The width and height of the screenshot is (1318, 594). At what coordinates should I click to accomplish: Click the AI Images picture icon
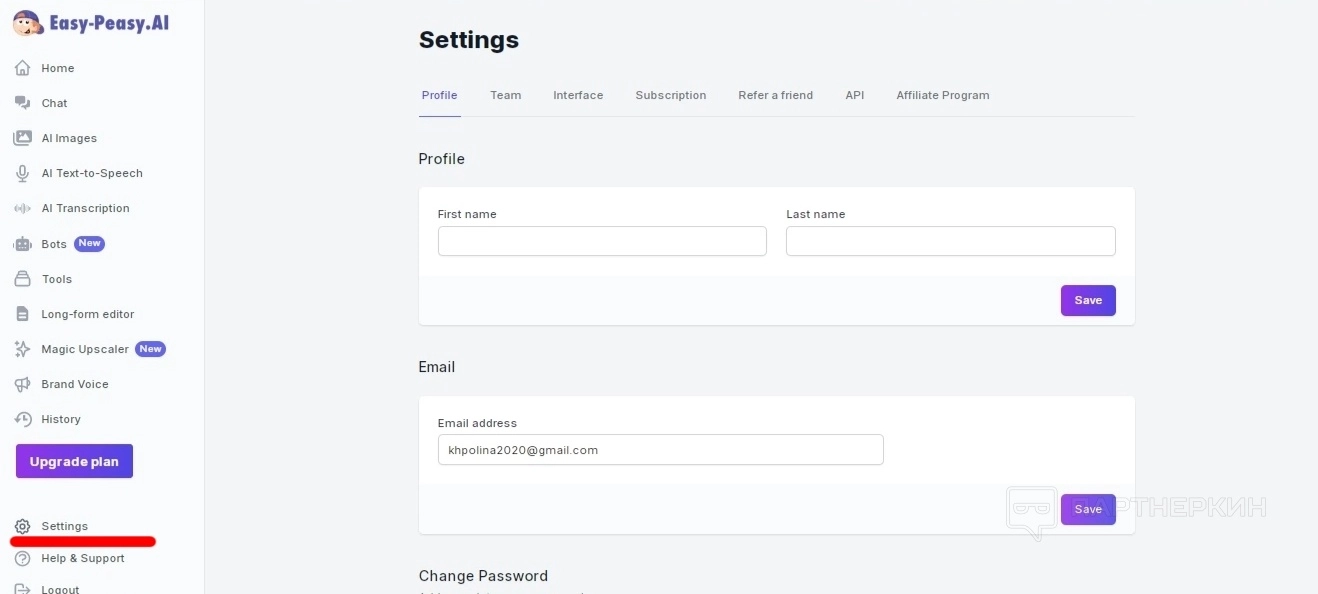tap(22, 138)
